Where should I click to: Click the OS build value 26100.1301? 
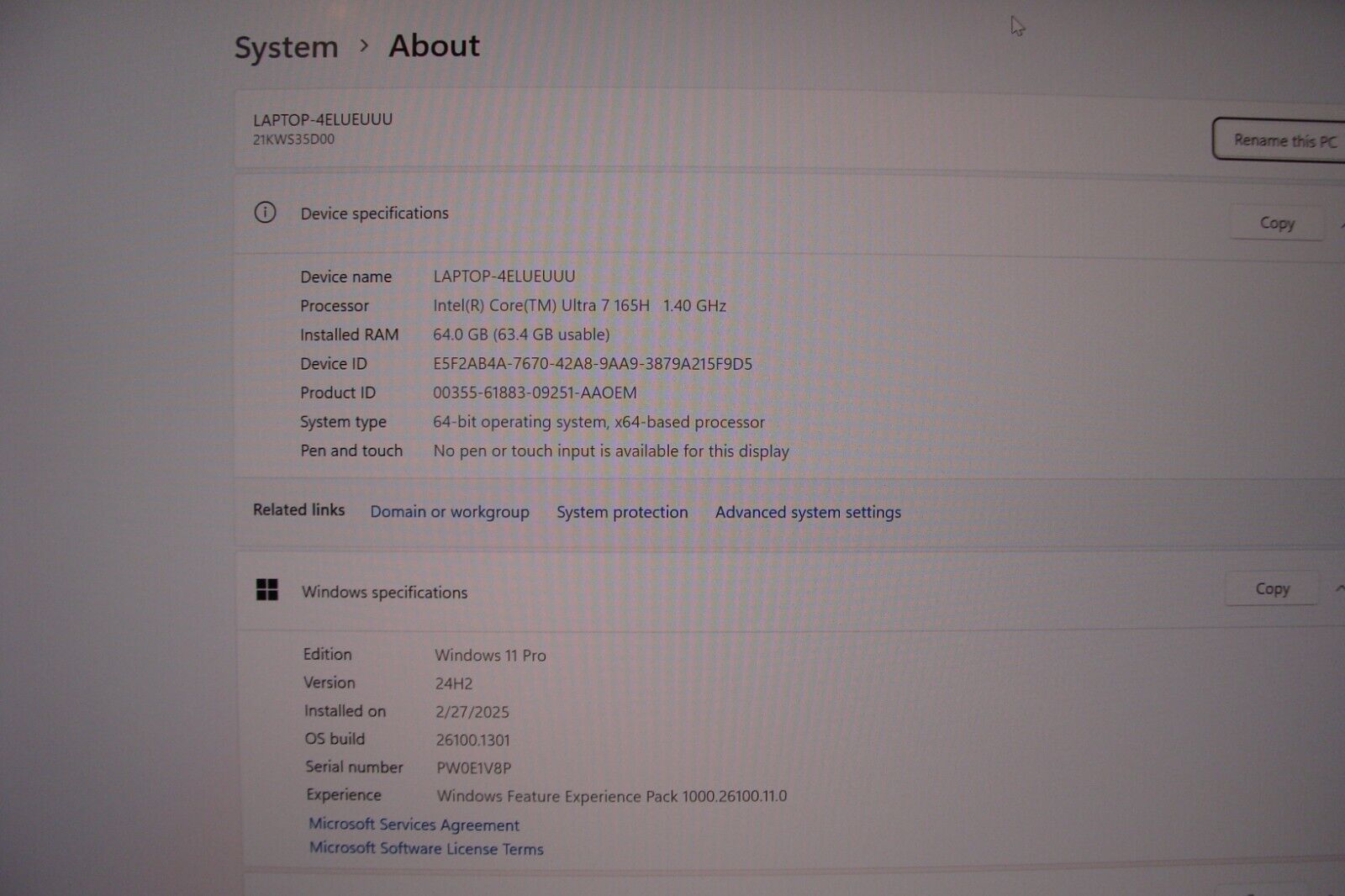[x=473, y=741]
